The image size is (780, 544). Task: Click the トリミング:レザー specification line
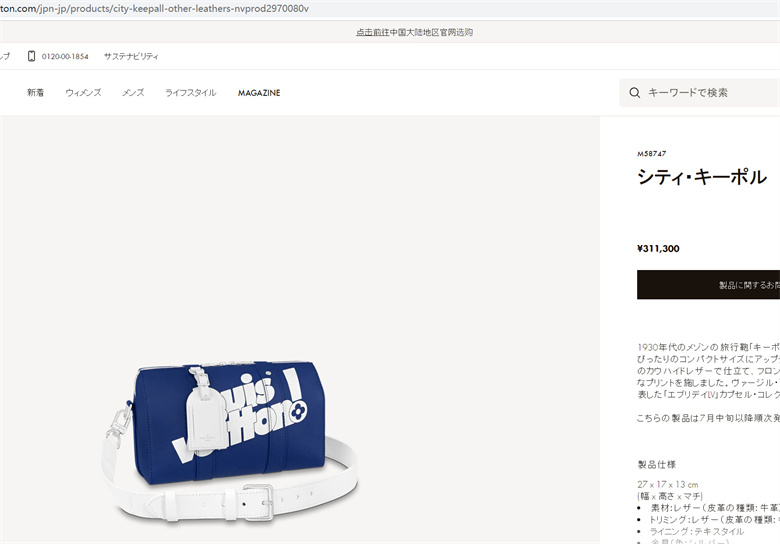(714, 520)
